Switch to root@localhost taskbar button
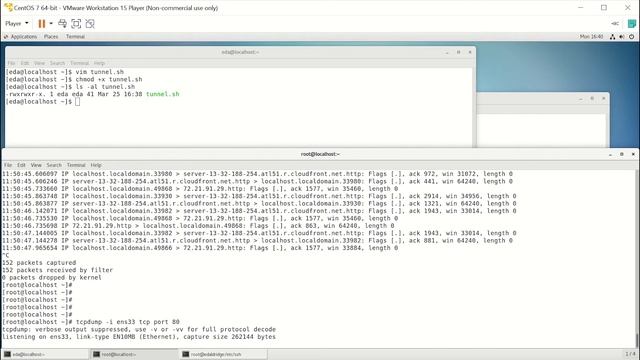The height and width of the screenshot is (360, 640). pyautogui.click(x=134, y=354)
